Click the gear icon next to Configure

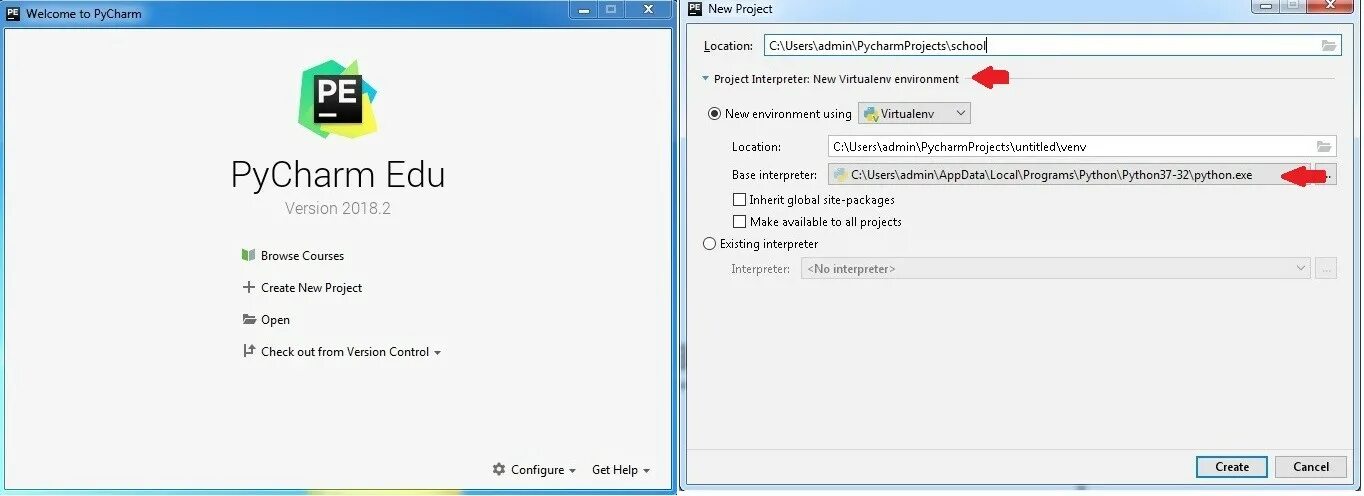[x=499, y=469]
